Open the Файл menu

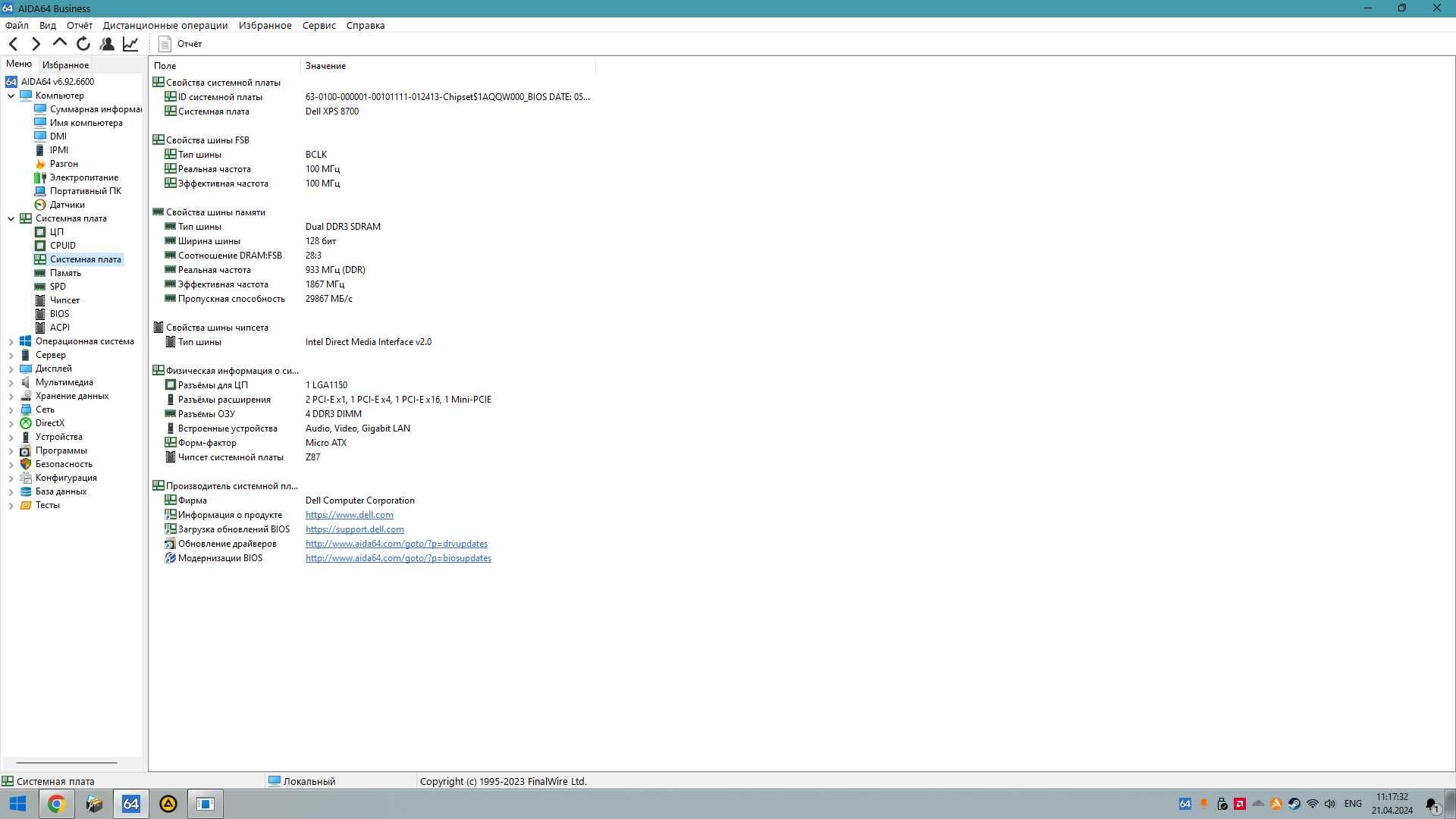tap(17, 25)
